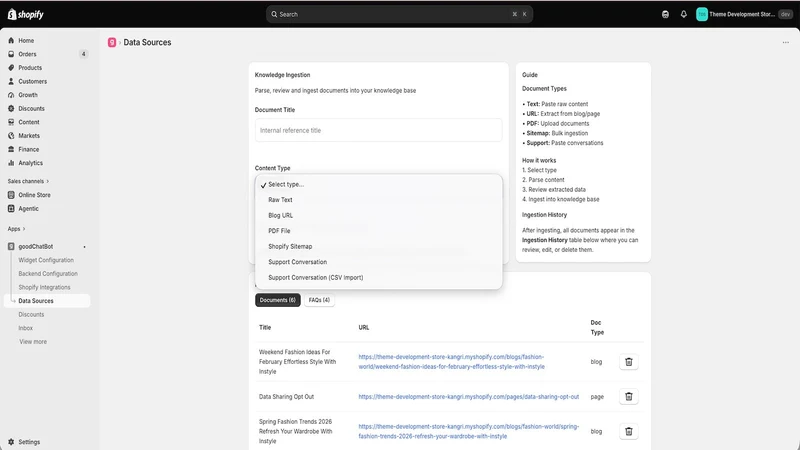Click the pink app icon beside Data Sources
800x450 pixels.
112,42
